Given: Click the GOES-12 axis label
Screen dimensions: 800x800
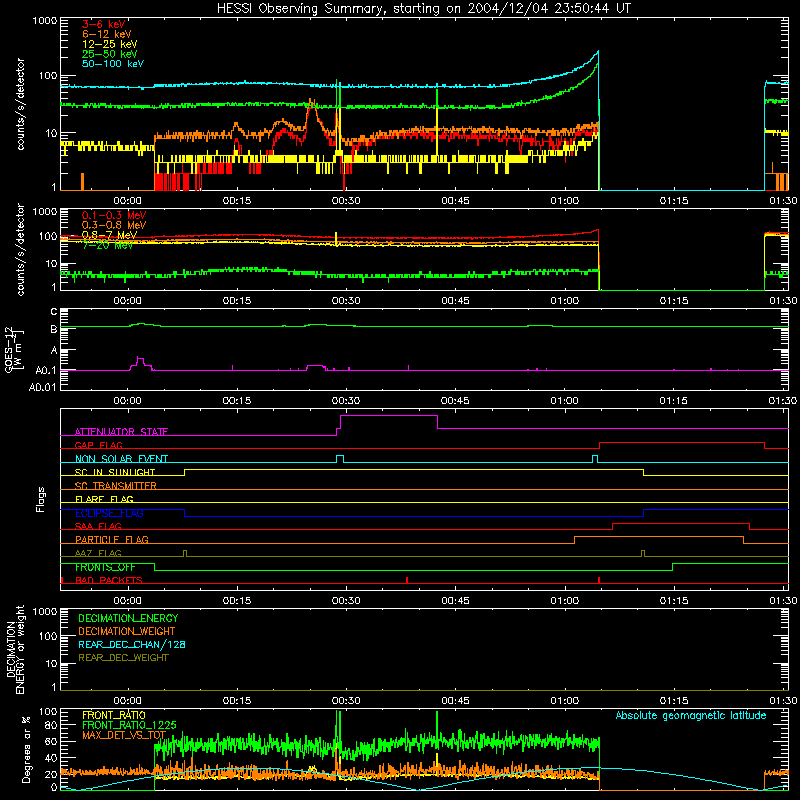Looking at the screenshot, I should pyautogui.click(x=9, y=350).
